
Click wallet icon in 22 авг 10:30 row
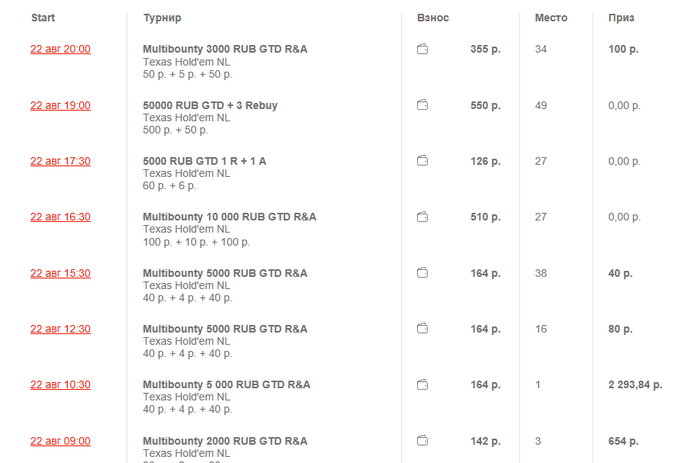423,385
